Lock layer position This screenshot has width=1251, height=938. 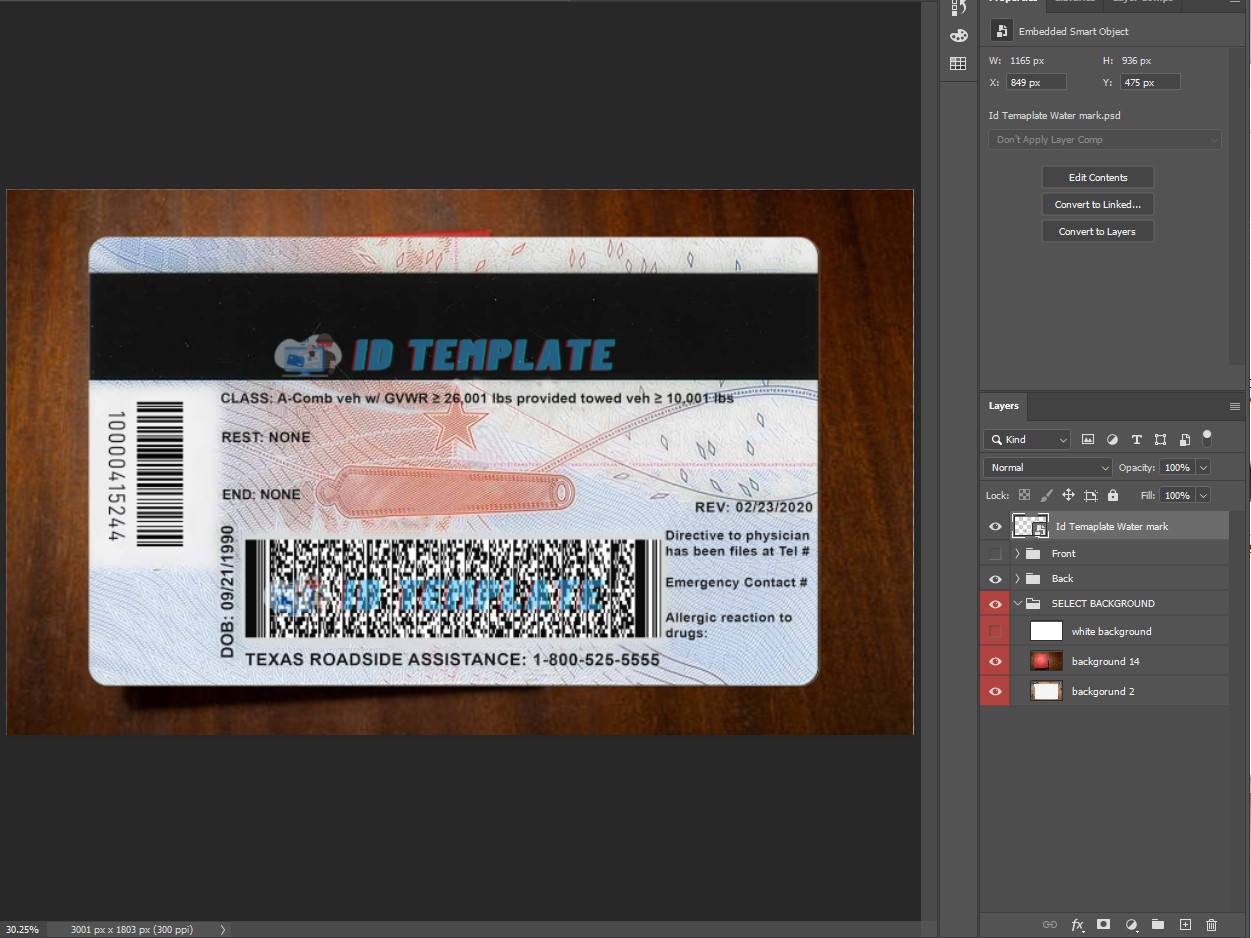click(1068, 495)
